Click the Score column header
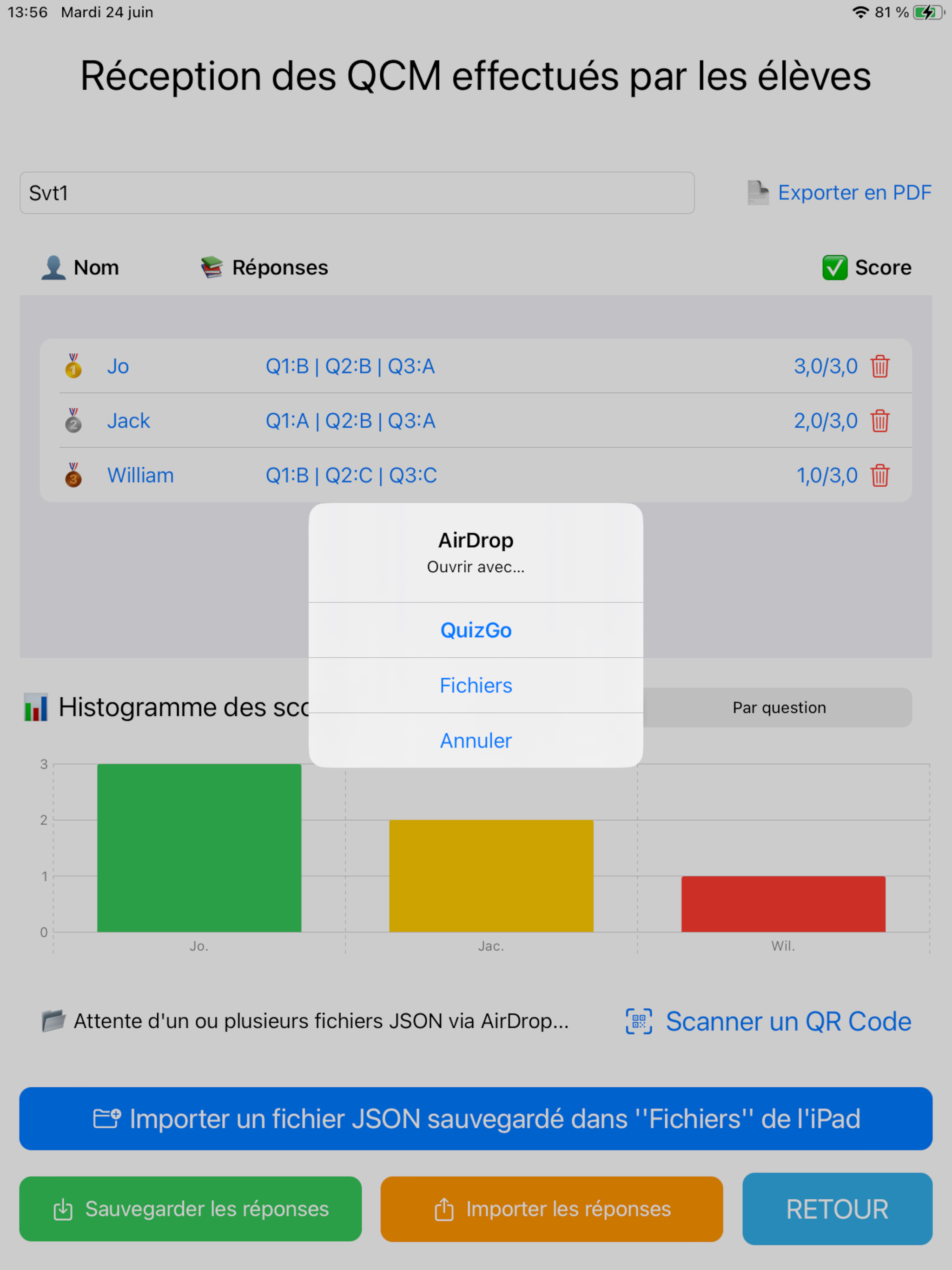Viewport: 952px width, 1270px height. point(883,268)
